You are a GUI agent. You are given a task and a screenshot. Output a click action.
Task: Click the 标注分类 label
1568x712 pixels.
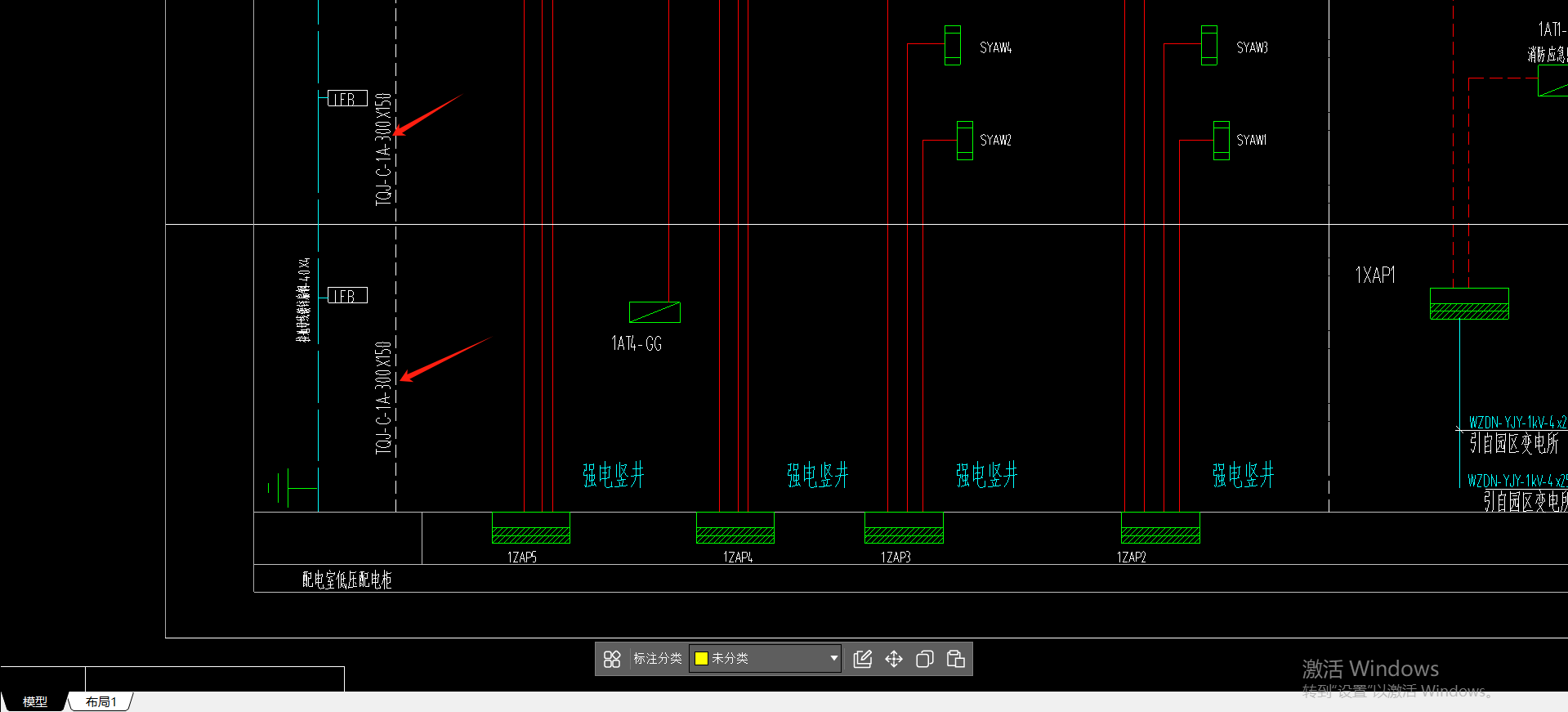pyautogui.click(x=658, y=659)
